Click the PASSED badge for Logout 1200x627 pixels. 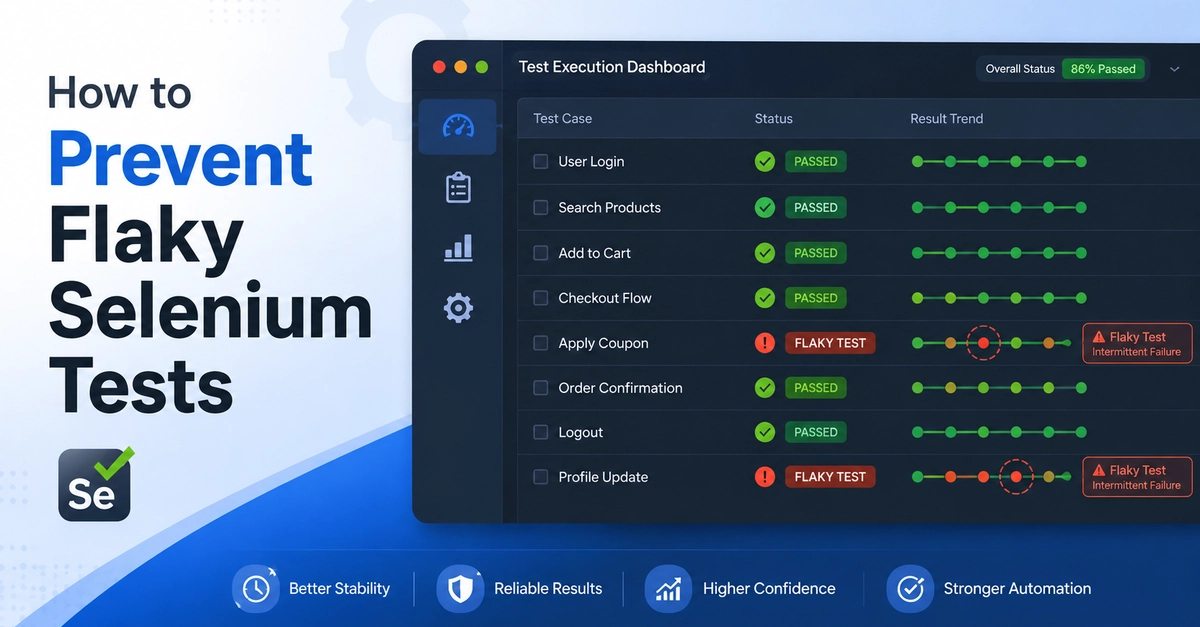(816, 432)
